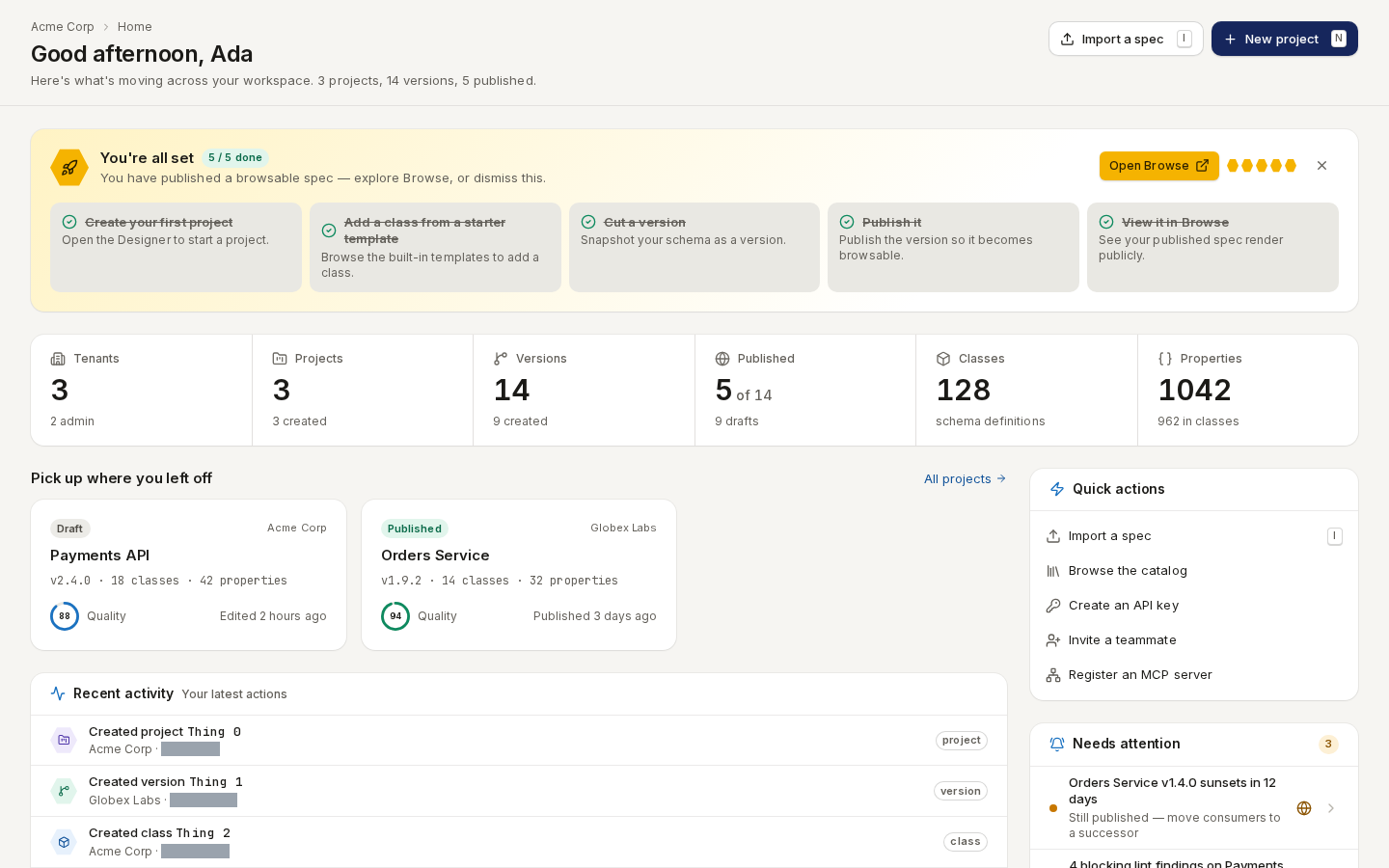1389x868 pixels.
Task: Toggle the Publish it checkmark
Action: [x=847, y=222]
